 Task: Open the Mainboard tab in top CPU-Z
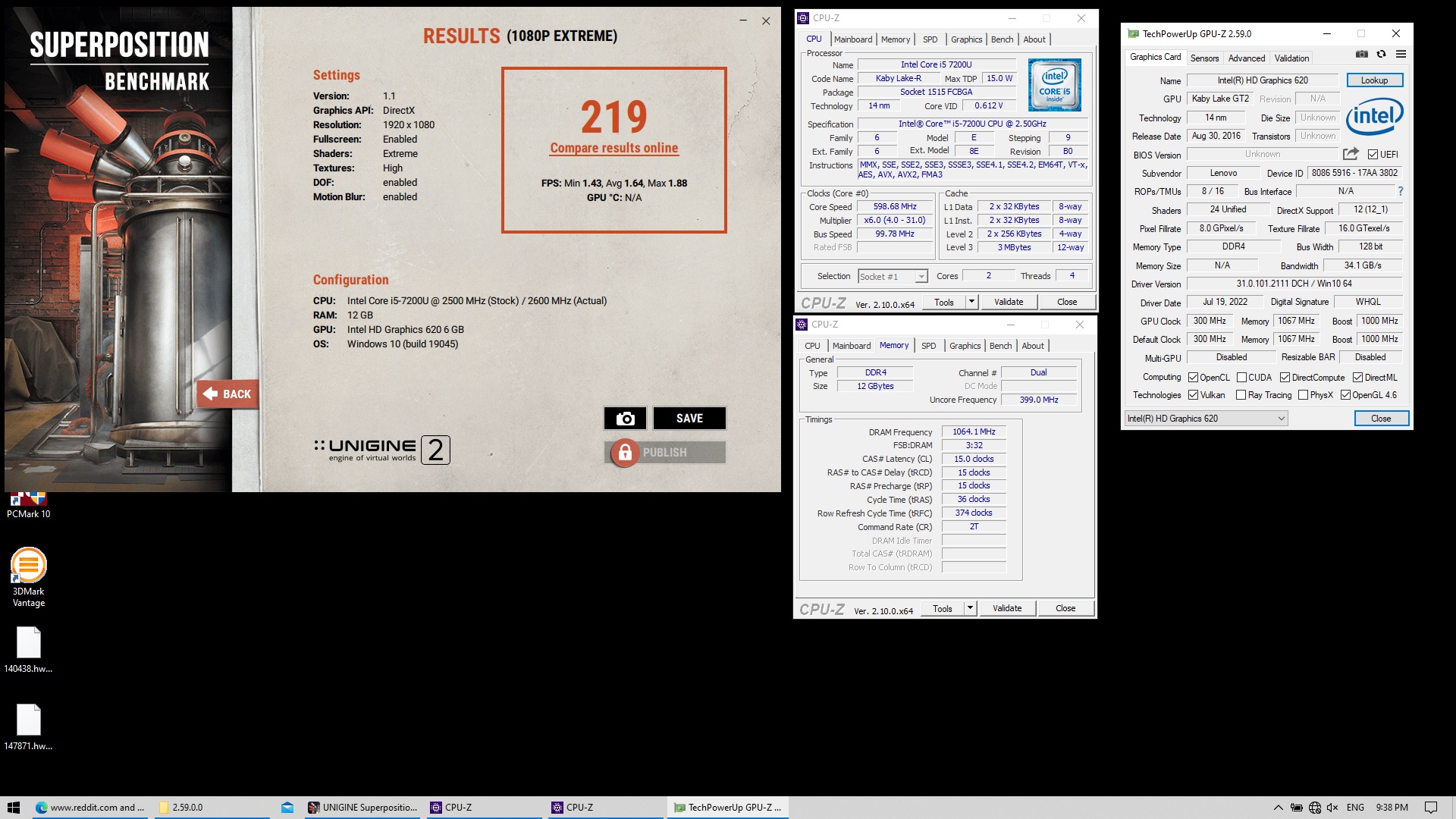click(x=853, y=39)
